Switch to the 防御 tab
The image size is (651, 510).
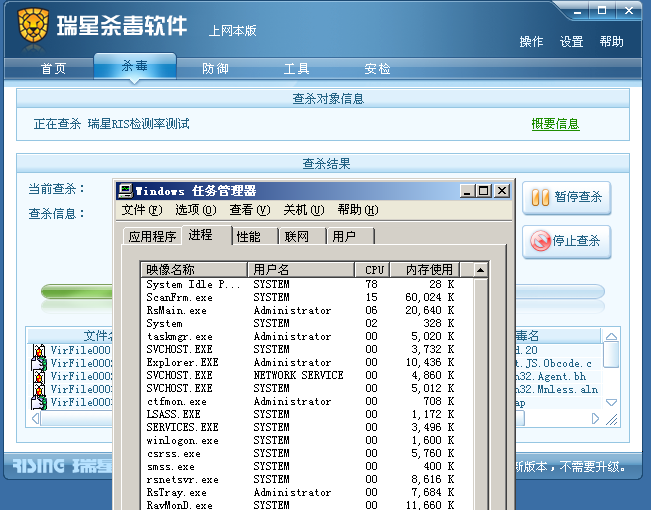[x=215, y=69]
